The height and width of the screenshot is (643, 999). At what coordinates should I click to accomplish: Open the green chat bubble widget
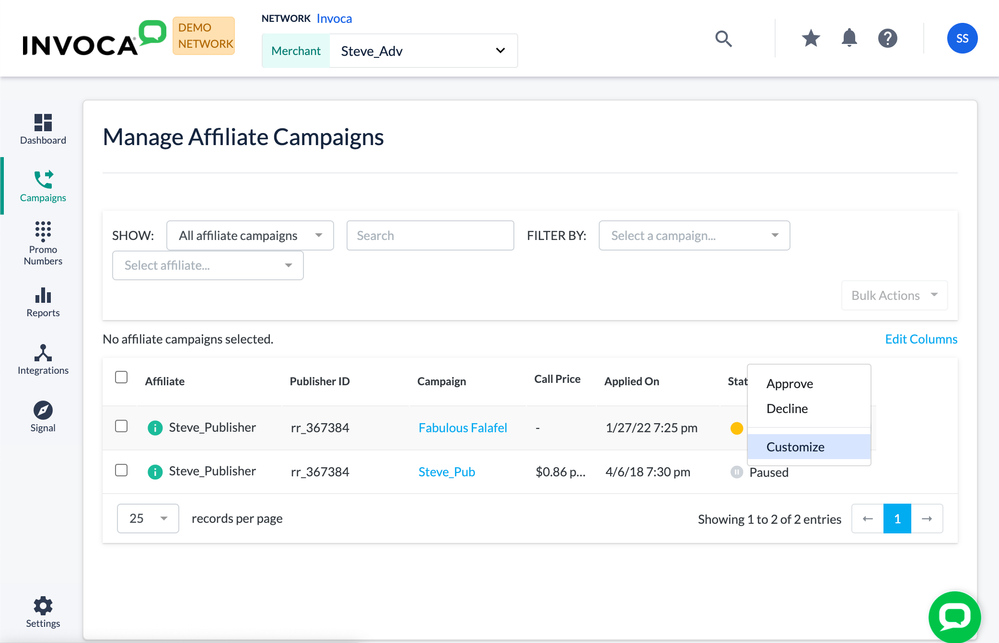pyautogui.click(x=954, y=617)
